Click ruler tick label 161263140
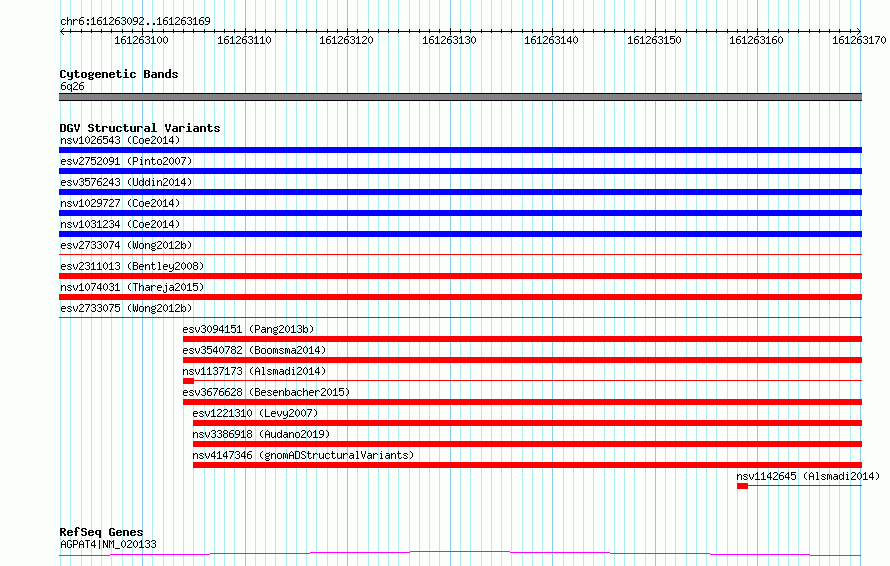Image resolution: width=890 pixels, height=566 pixels. click(551, 40)
